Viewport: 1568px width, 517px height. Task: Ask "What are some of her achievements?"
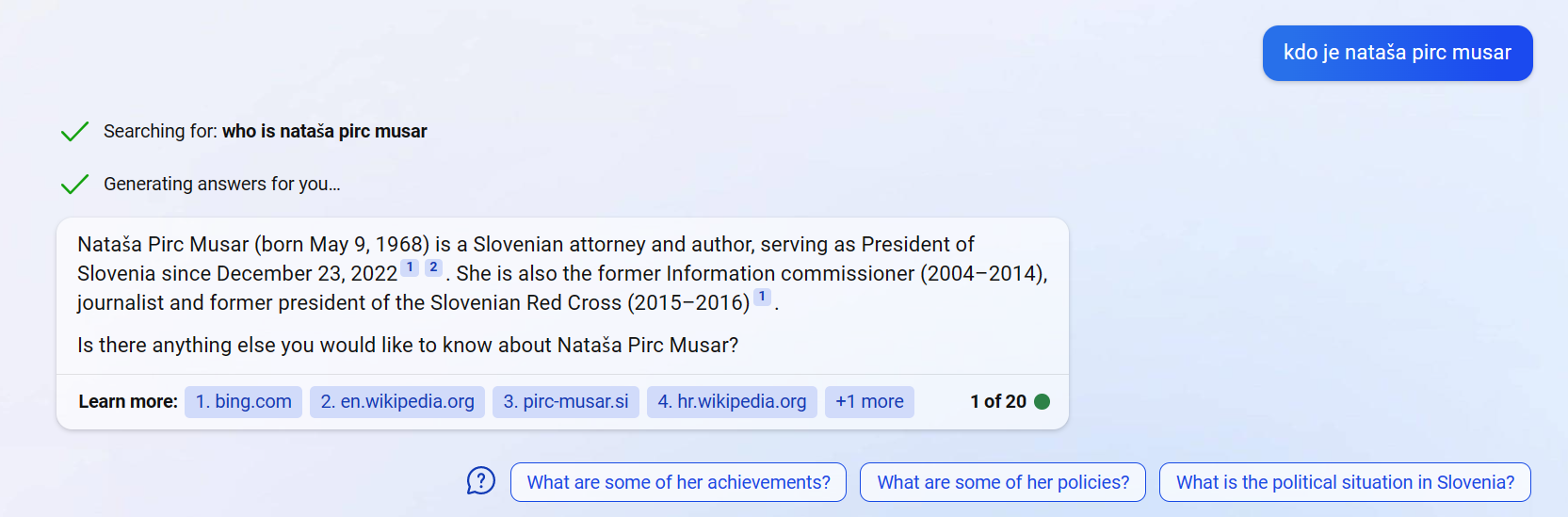coord(678,482)
